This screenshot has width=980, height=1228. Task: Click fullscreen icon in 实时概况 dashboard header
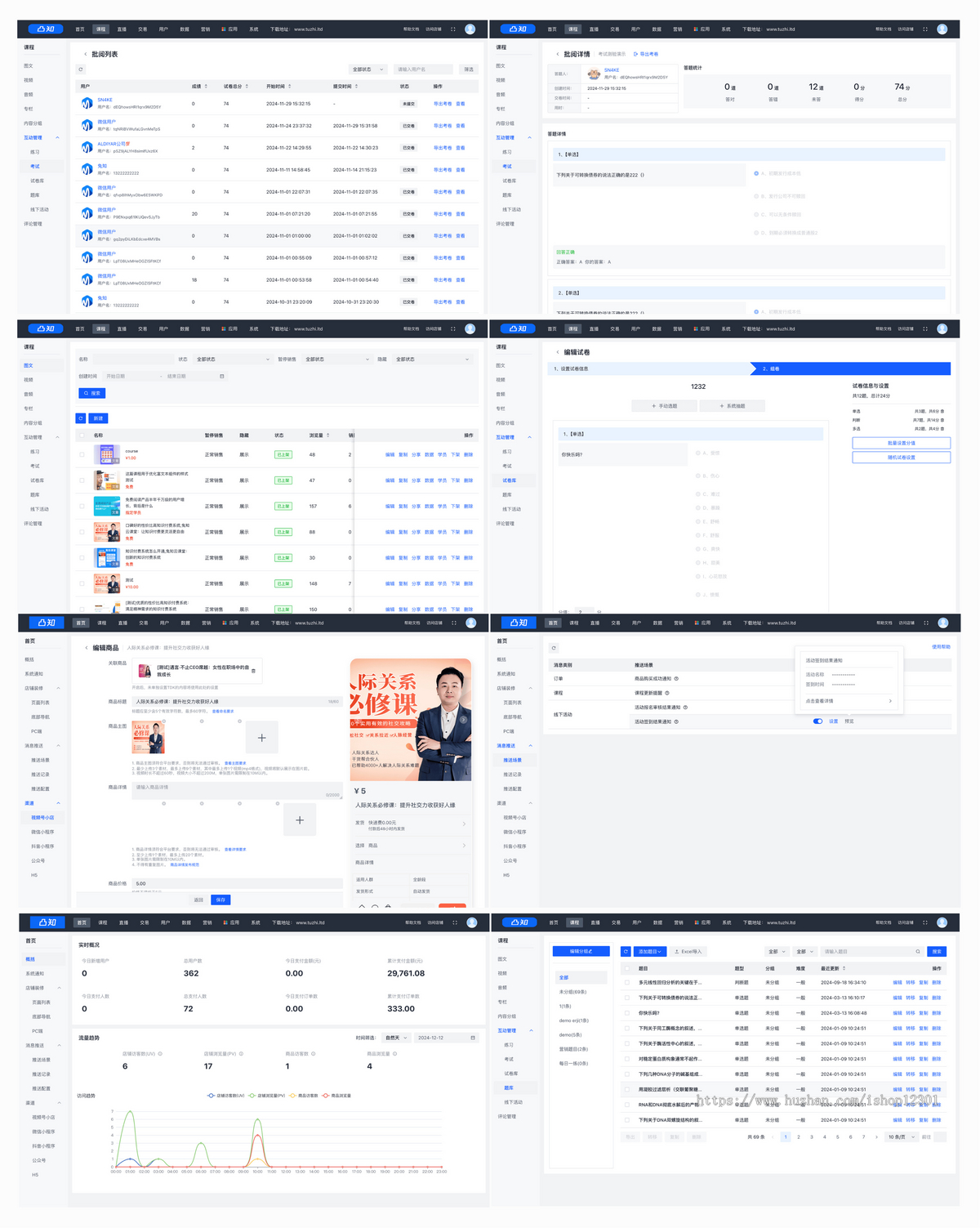(x=455, y=922)
